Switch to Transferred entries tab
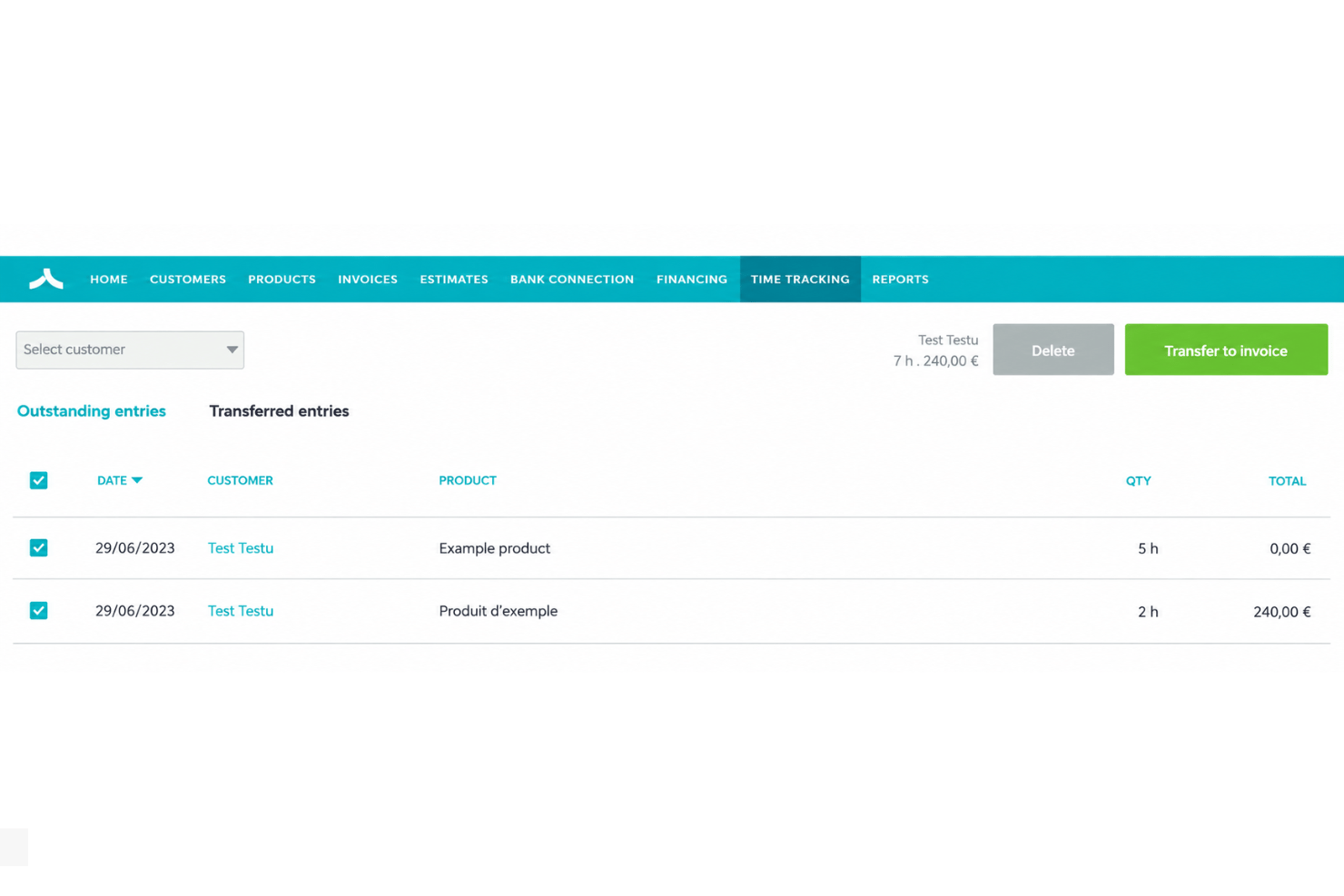1344x896 pixels. [279, 411]
